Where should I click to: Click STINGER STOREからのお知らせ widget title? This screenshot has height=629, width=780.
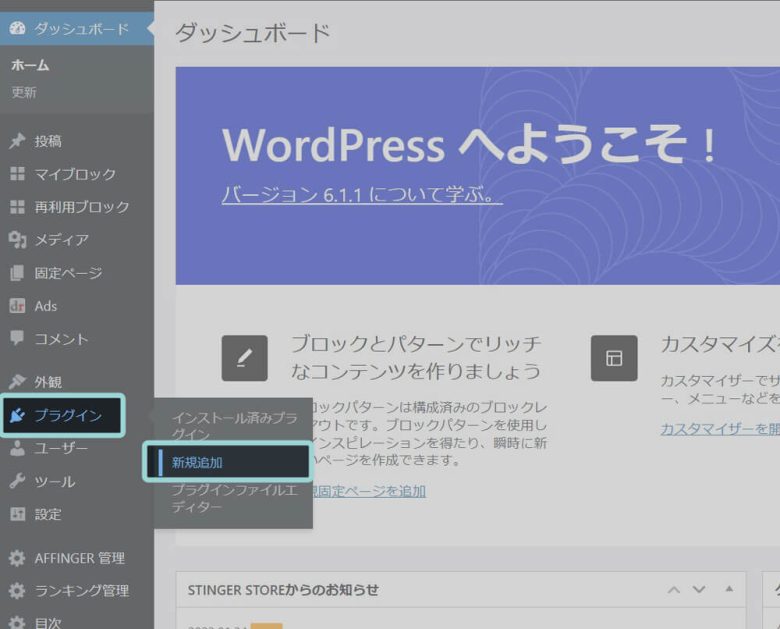283,590
